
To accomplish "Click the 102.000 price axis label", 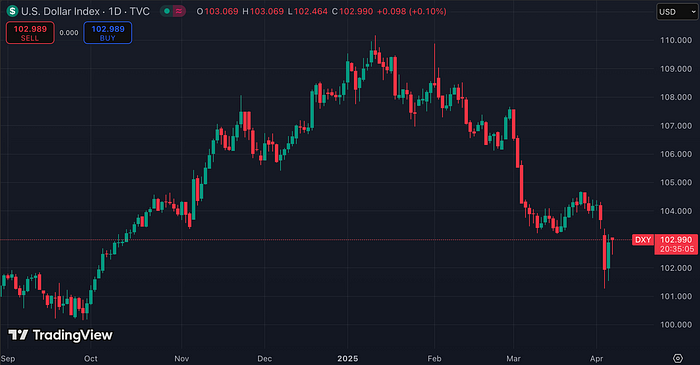I will [676, 268].
